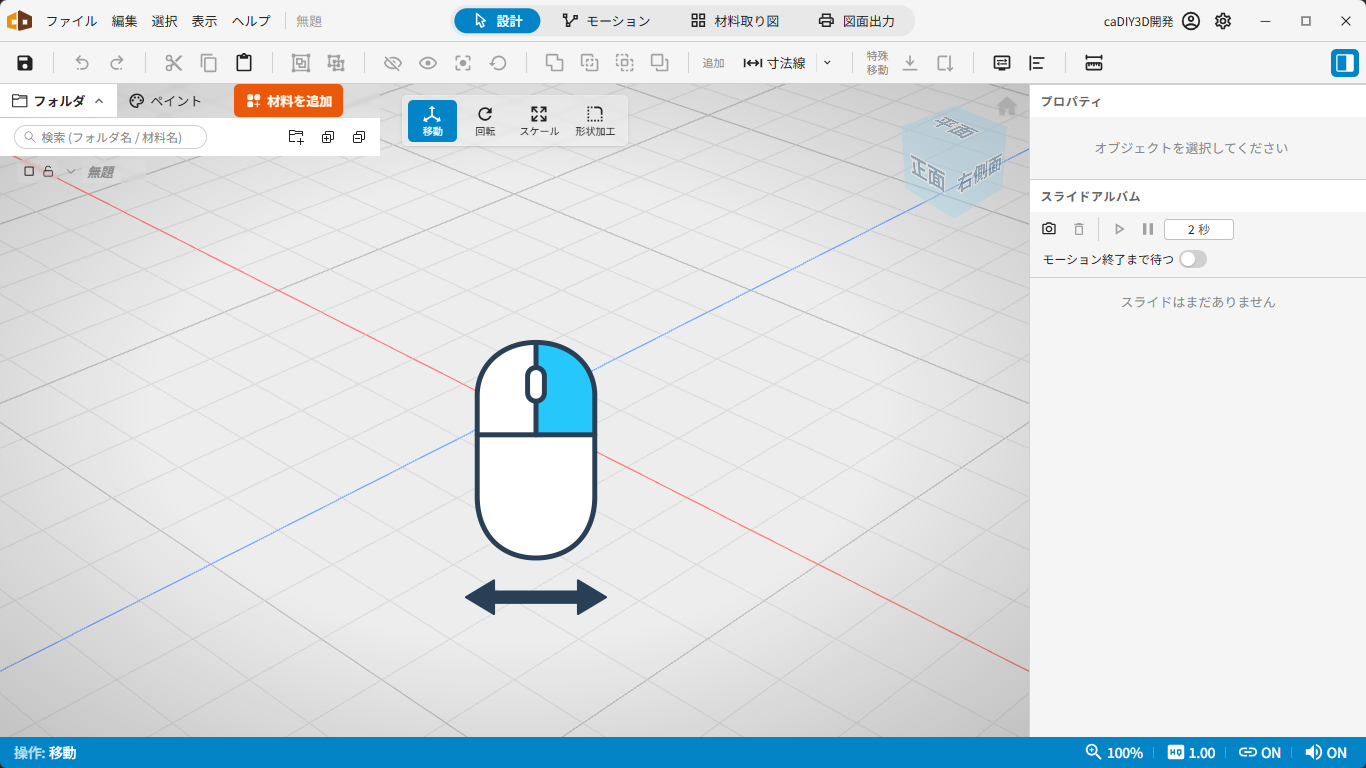Screen dimensions: 1366x768
Task: Click the special move square-with-arrow icon
Action: tap(945, 63)
